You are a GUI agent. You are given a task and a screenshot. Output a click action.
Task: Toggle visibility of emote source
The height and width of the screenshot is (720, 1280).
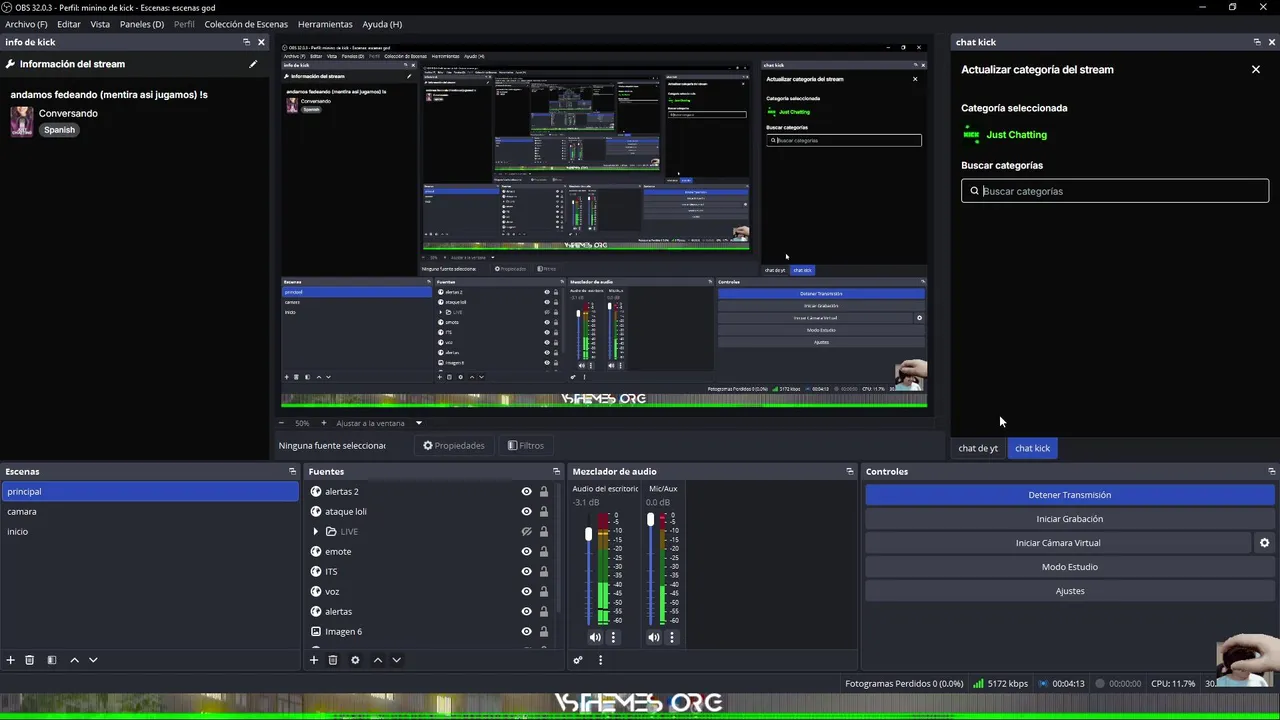coord(526,551)
